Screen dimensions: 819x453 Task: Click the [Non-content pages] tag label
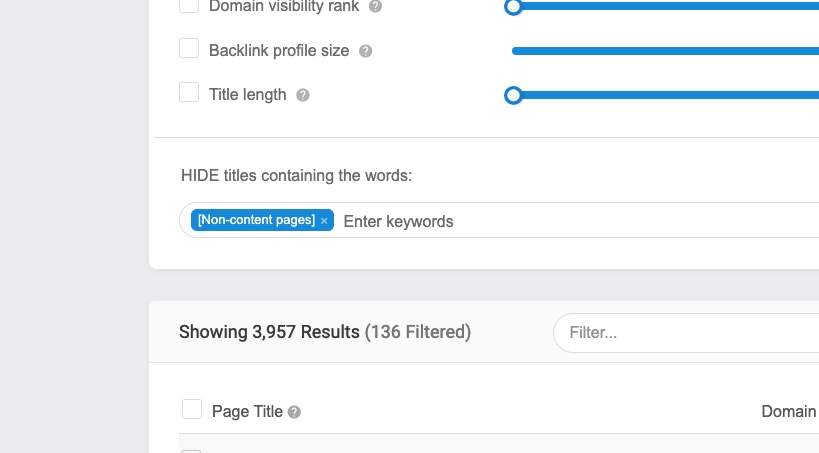pos(256,220)
